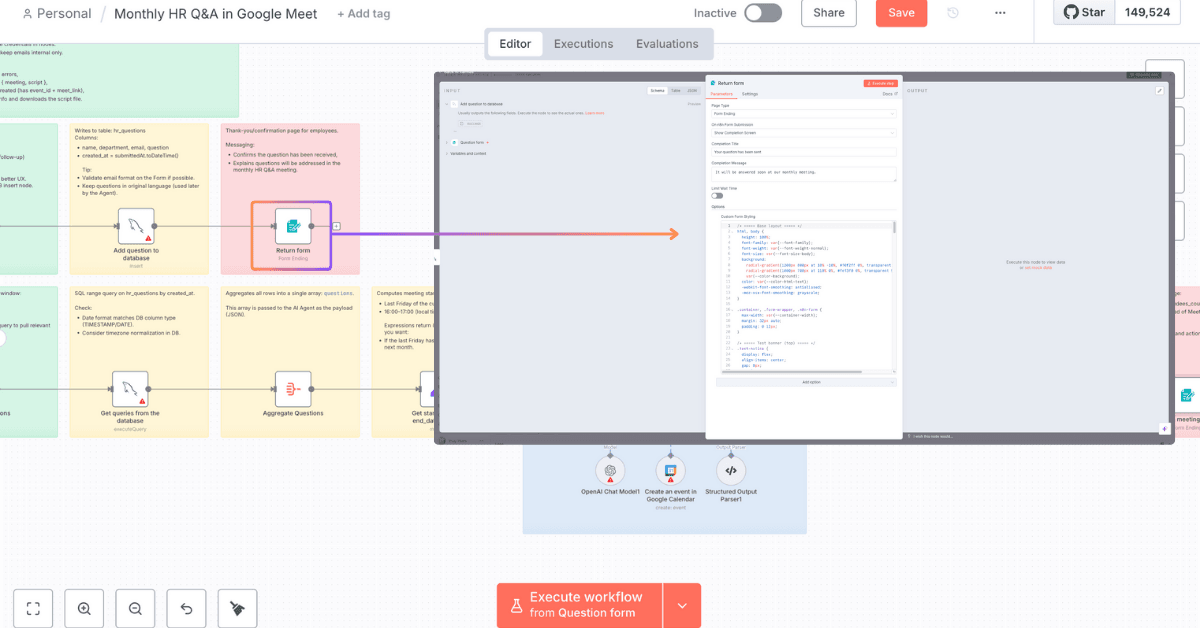Click Add tag next to workflow name

pos(364,14)
